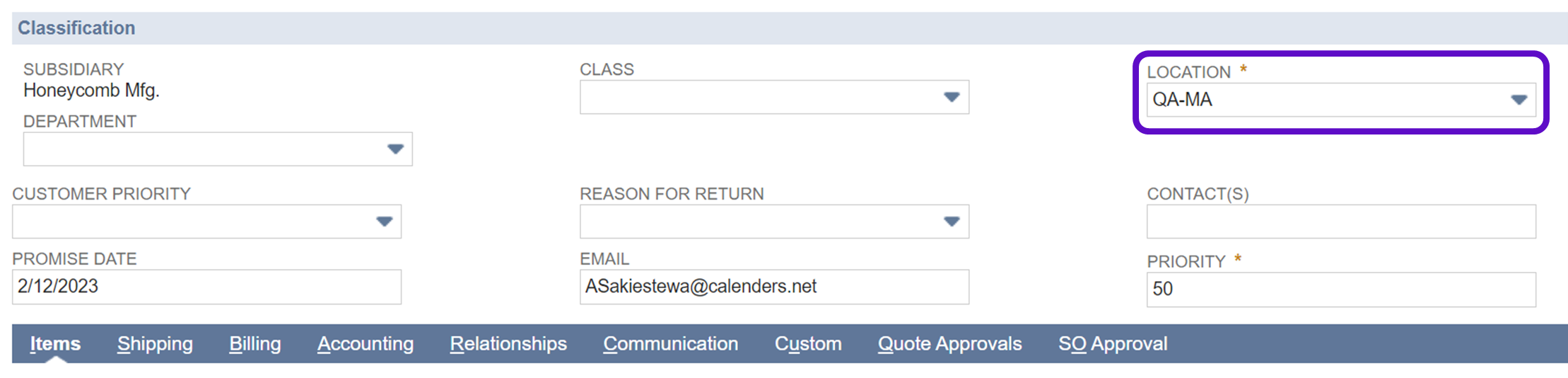Switch to the Communication tab
The width and height of the screenshot is (1568, 378).
(670, 344)
